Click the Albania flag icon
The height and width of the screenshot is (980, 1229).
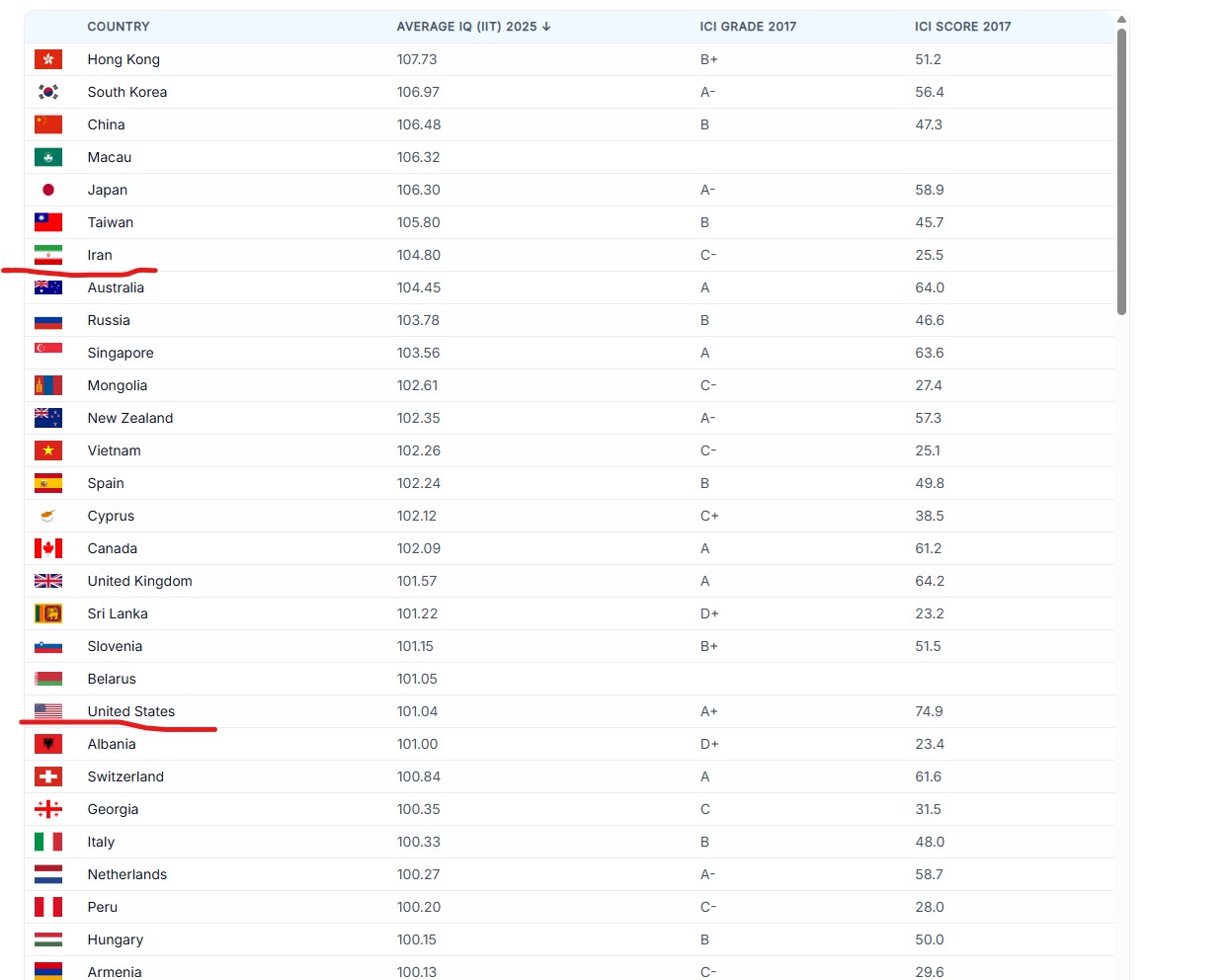[48, 744]
